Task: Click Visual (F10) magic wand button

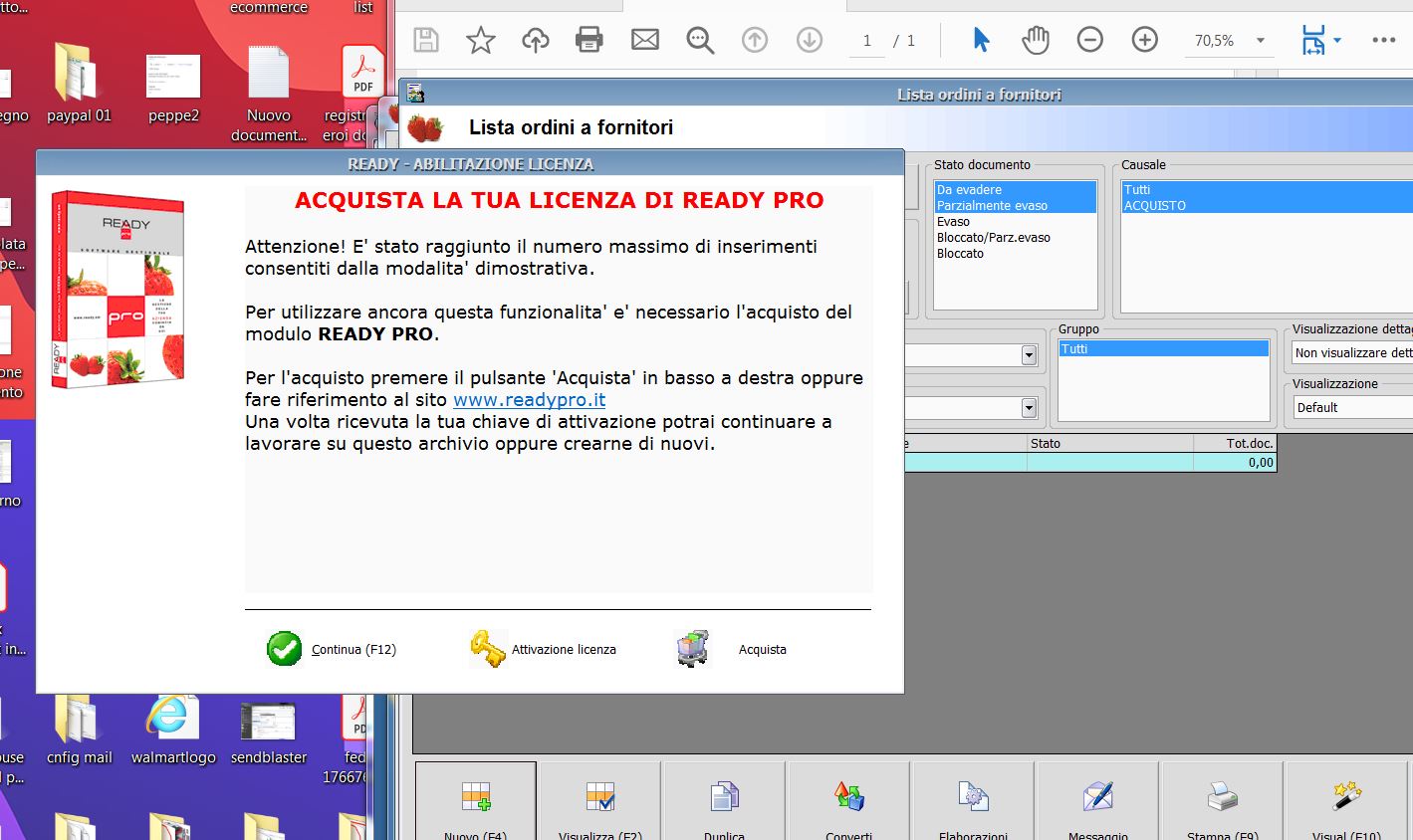Action: click(1346, 802)
